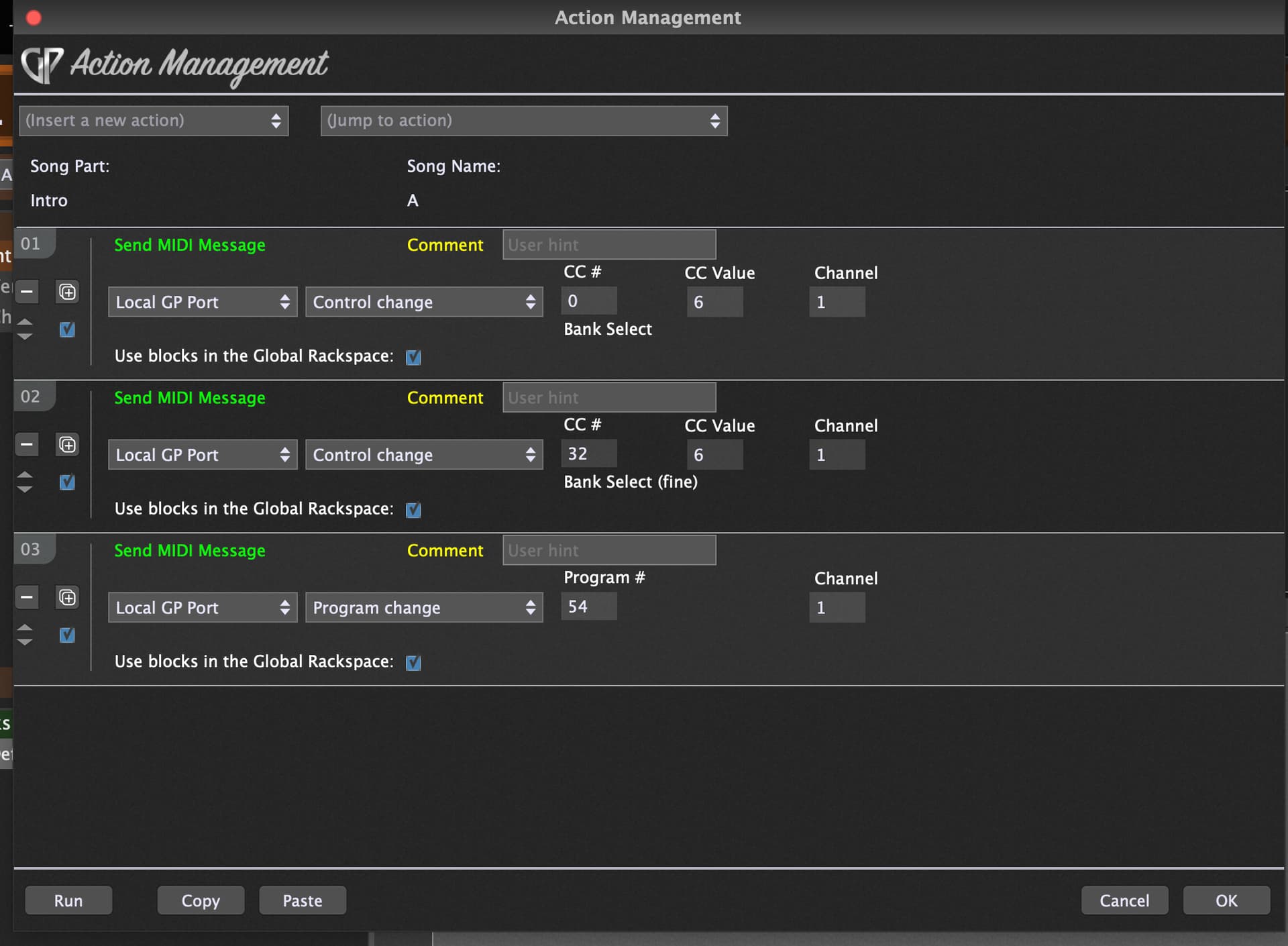Image resolution: width=1288 pixels, height=946 pixels.
Task: Disable action 01 enabled checkbox
Action: 67,329
